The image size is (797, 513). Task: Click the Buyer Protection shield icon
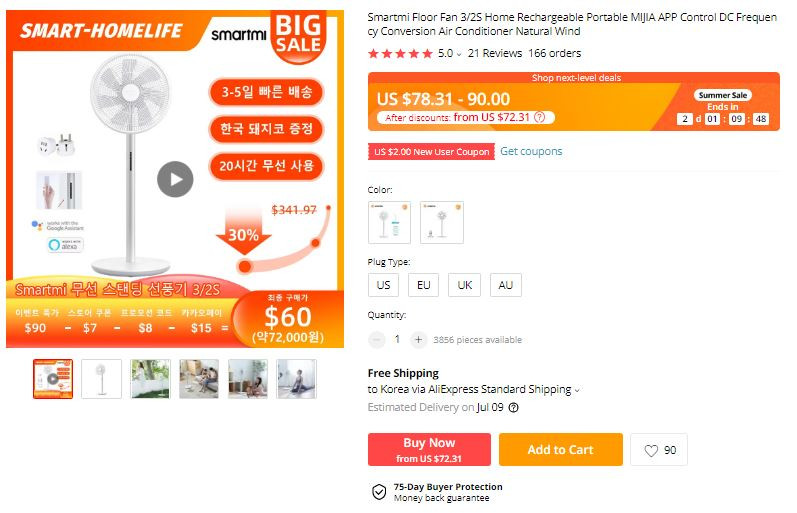[x=379, y=492]
